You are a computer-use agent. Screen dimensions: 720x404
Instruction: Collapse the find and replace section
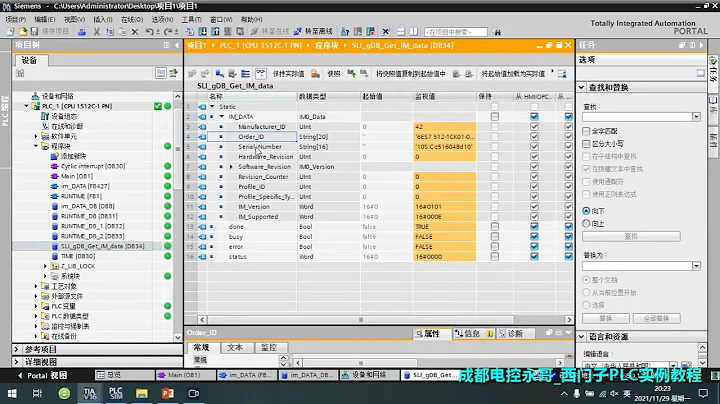pyautogui.click(x=581, y=87)
